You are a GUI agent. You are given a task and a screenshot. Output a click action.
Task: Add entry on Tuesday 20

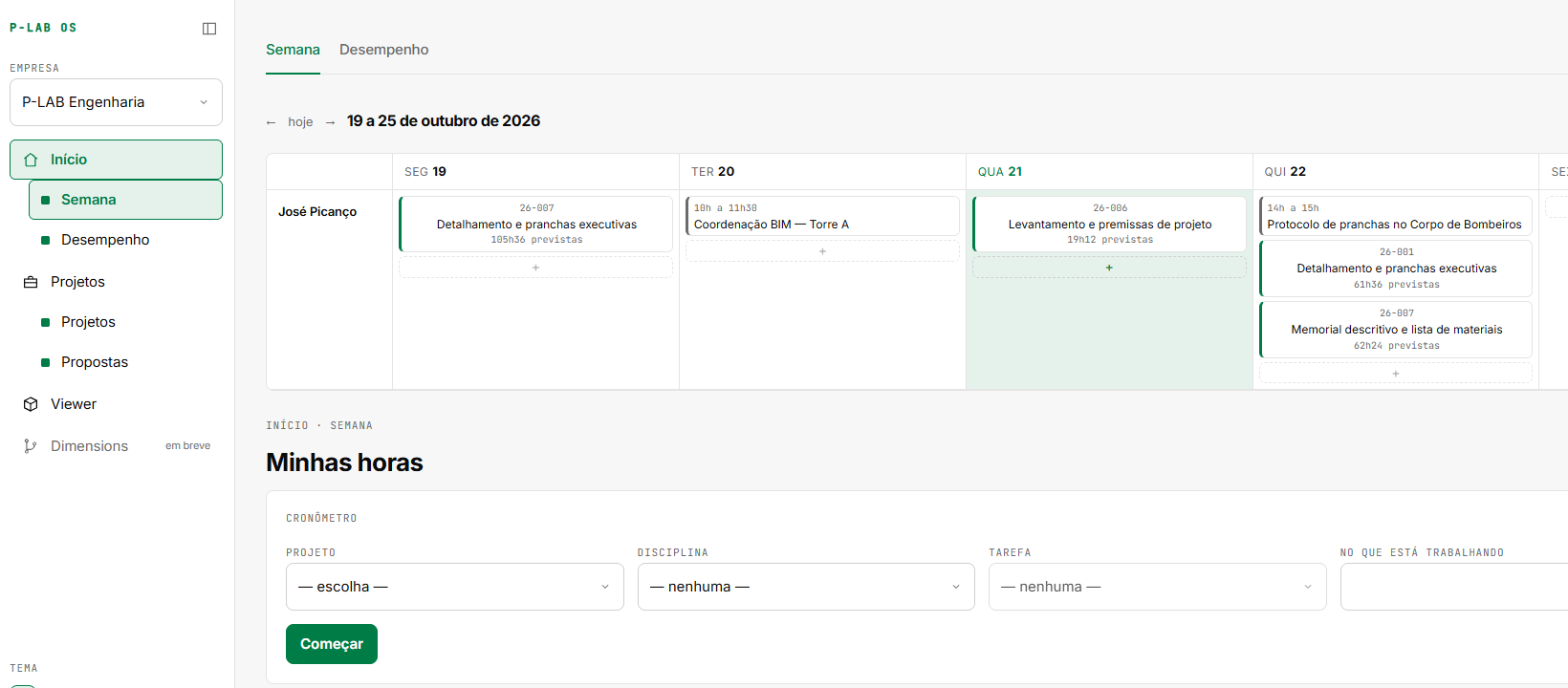[822, 251]
